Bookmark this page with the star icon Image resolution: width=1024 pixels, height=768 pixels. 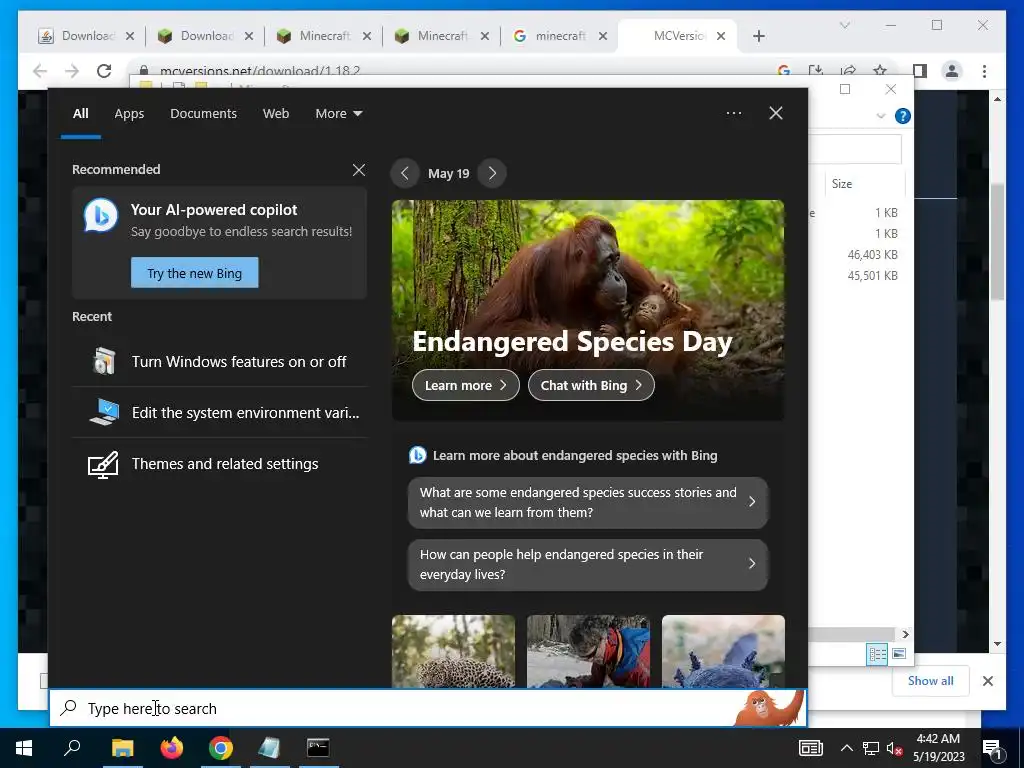[880, 71]
